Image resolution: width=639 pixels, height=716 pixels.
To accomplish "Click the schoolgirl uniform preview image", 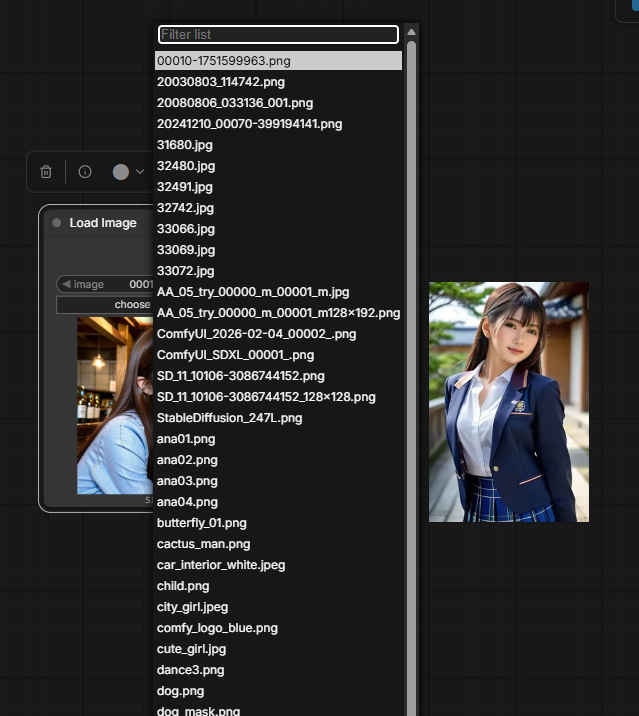I will point(509,402).
